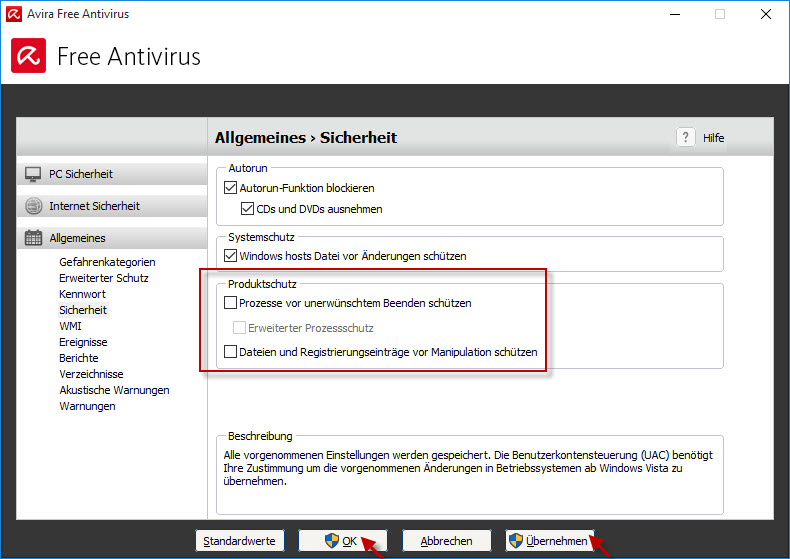Click the shield icon on OK button

(332, 541)
